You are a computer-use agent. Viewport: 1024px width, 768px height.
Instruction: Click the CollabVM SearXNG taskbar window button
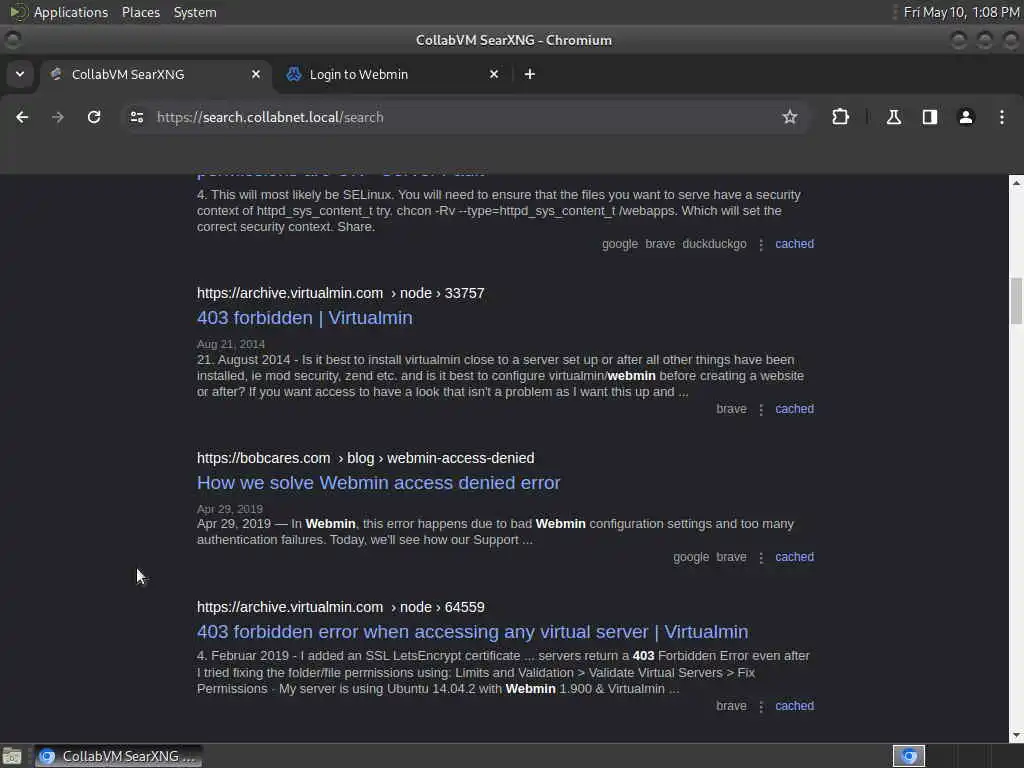tap(118, 756)
